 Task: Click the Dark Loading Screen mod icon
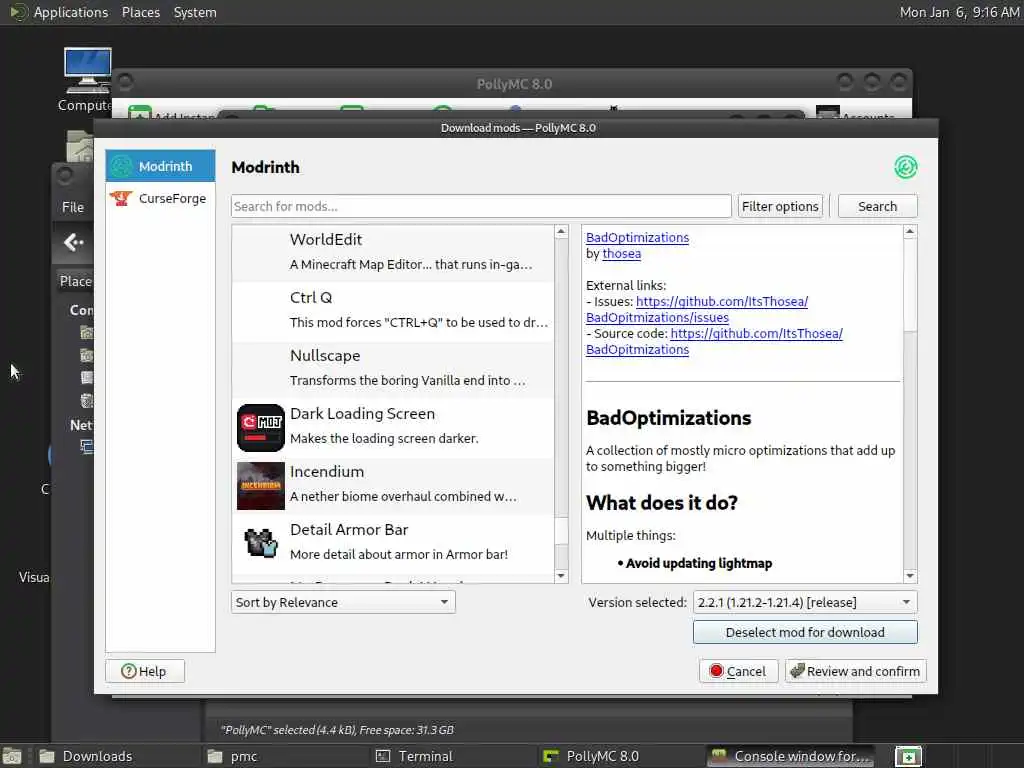[x=261, y=428]
